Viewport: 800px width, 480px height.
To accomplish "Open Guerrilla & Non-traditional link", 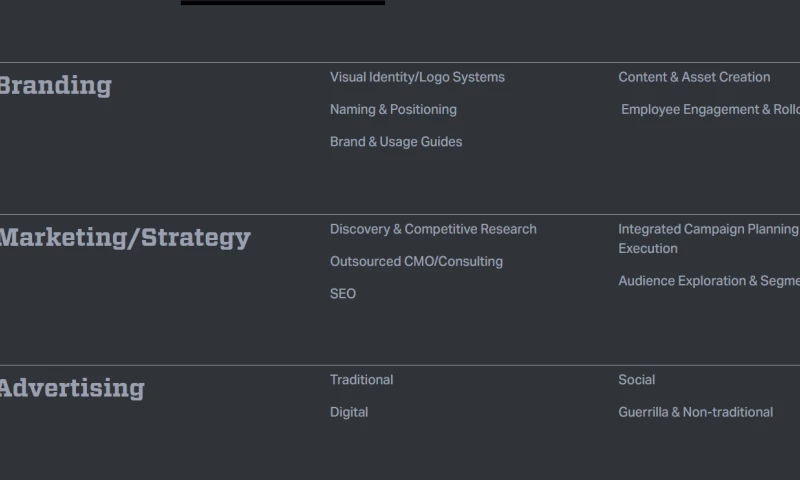I will pos(695,412).
